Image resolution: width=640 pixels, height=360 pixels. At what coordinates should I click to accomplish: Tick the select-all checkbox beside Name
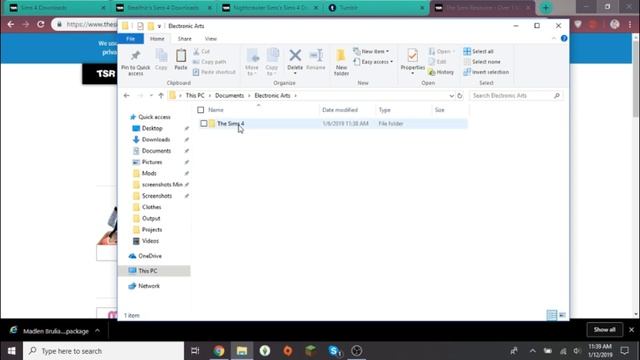click(200, 110)
